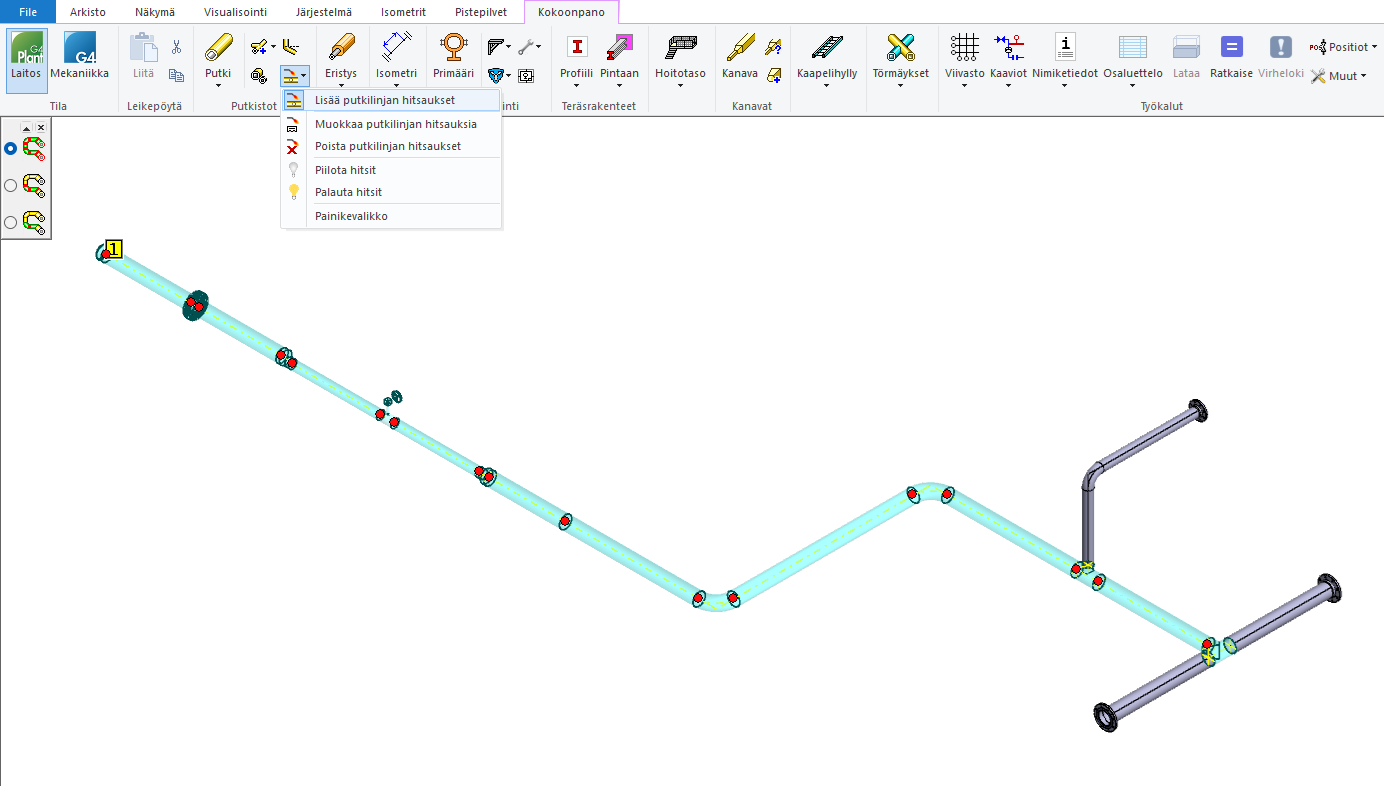Image resolution: width=1384 pixels, height=786 pixels.
Task: Click the Ratkaise solve icon
Action: pyautogui.click(x=1231, y=48)
